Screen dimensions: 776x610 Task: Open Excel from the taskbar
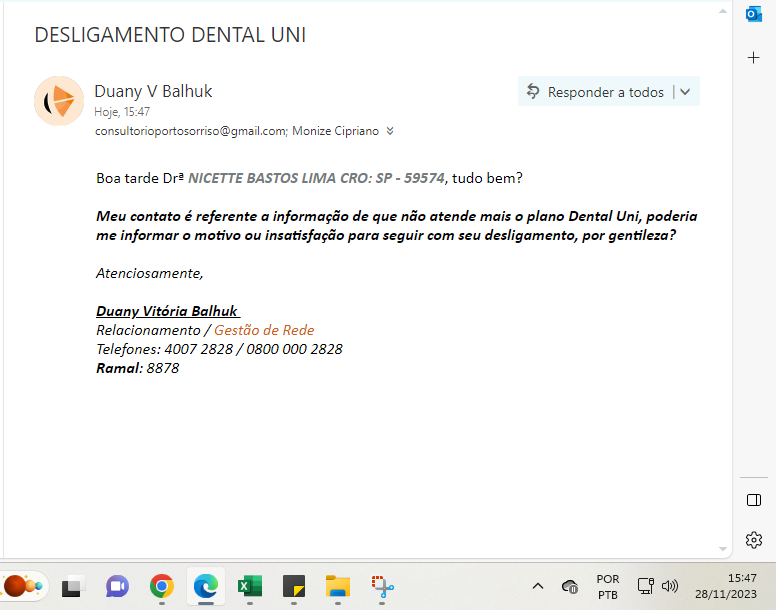[250, 587]
